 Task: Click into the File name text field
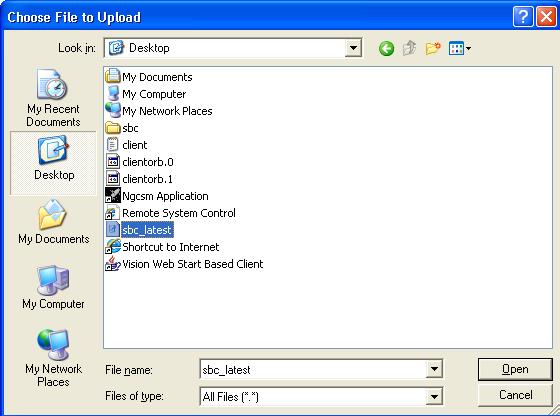click(x=313, y=370)
